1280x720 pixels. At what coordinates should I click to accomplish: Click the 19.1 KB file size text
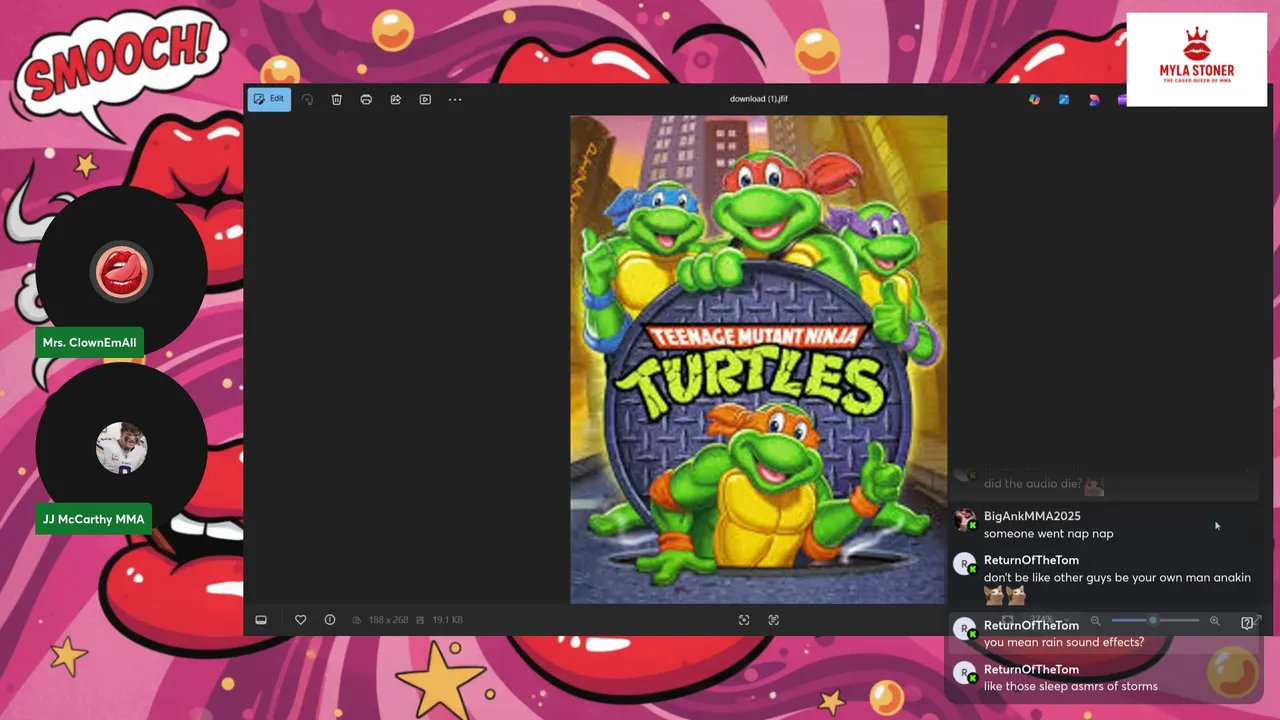coord(447,620)
